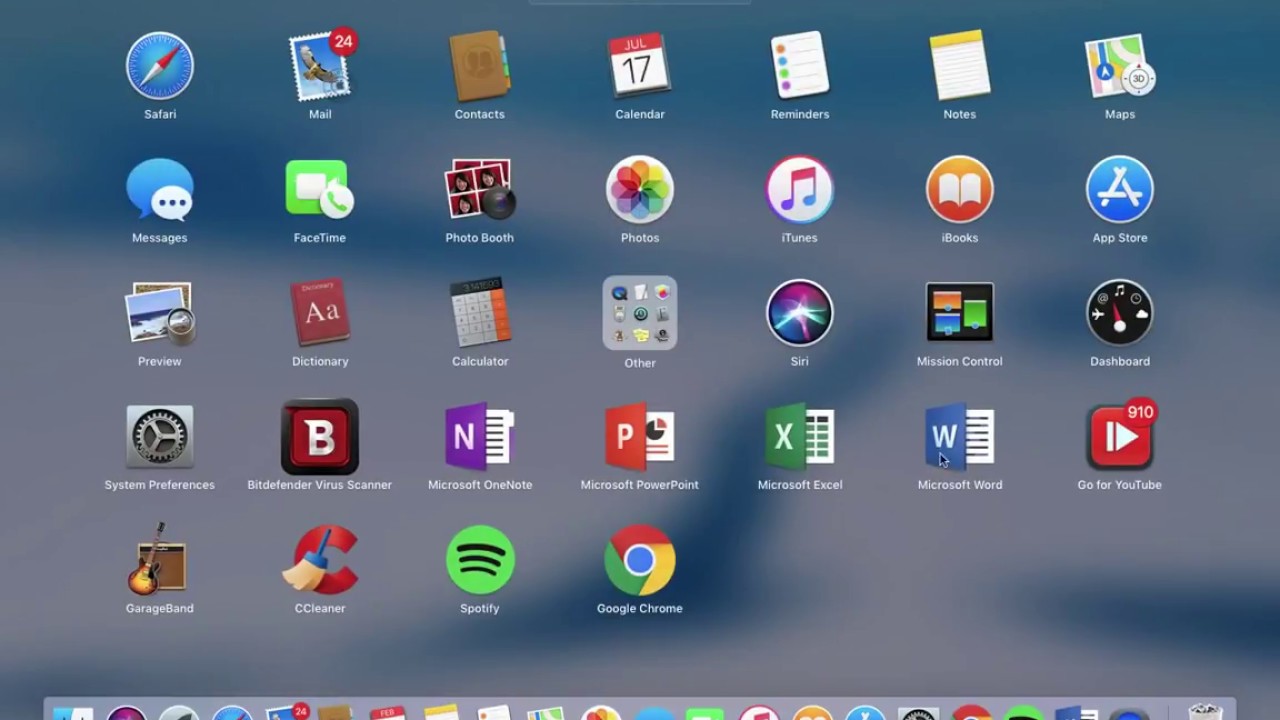Launch Microsoft PowerPoint
This screenshot has width=1280, height=720.
coord(640,438)
